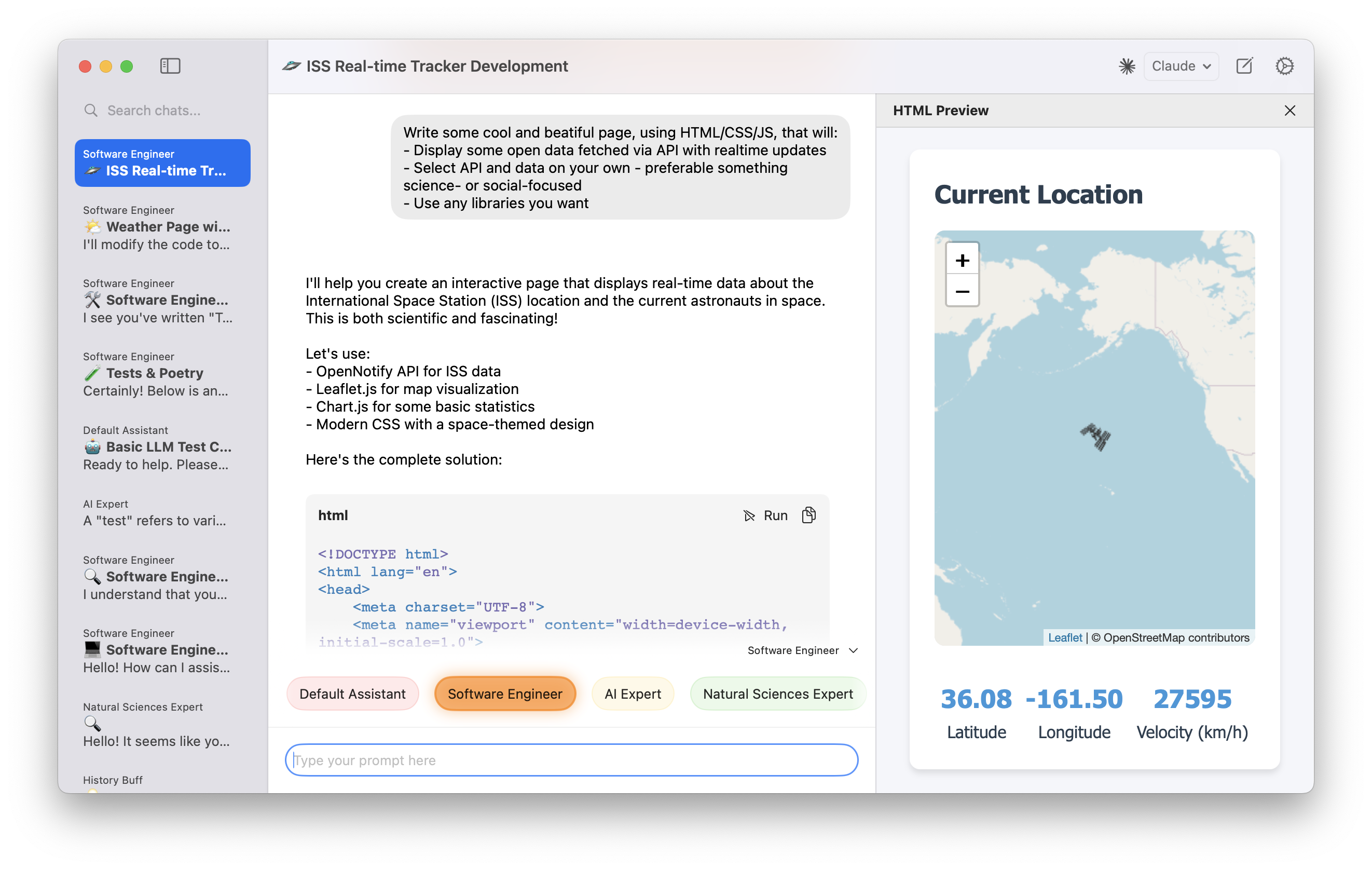Click the green window zoom button
Viewport: 1372px width, 870px height.
(127, 66)
